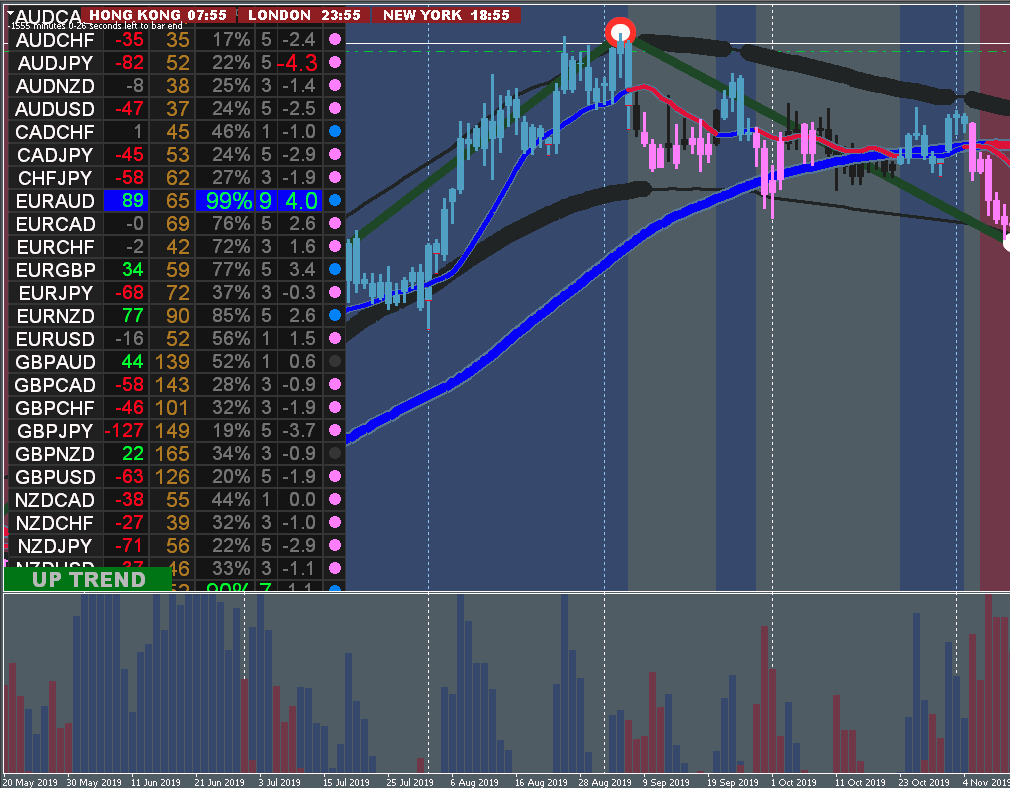Click the blue signal dot in EURNZD row
1010x788 pixels.
click(335, 315)
